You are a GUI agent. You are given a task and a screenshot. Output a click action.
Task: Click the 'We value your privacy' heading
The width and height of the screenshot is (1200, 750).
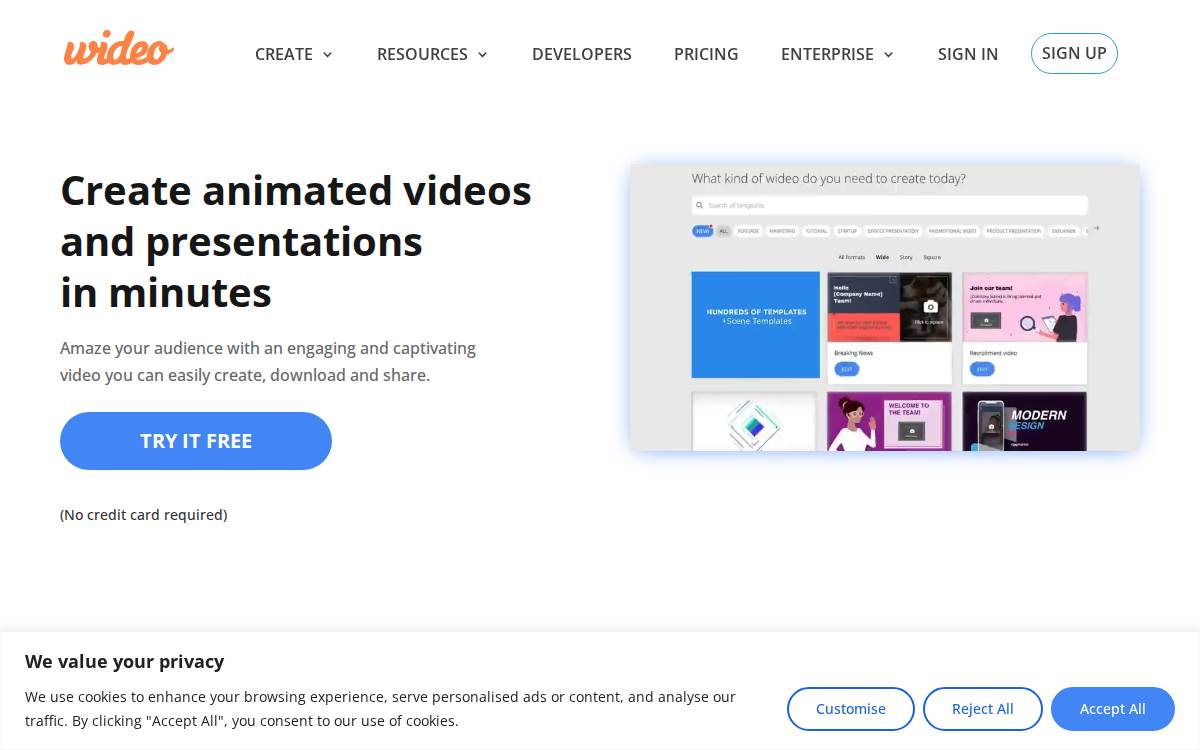click(x=125, y=661)
